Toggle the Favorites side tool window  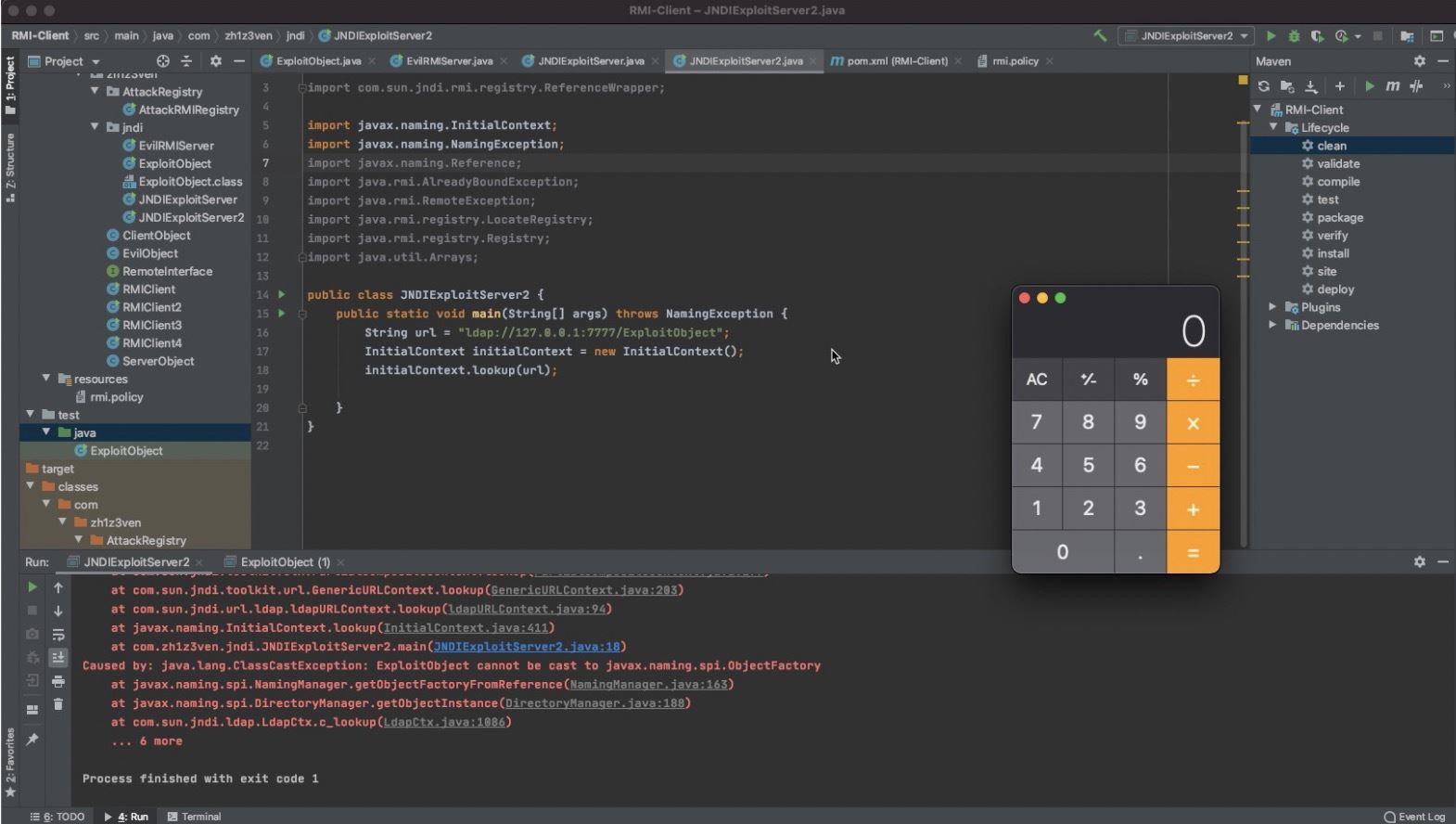[10, 764]
